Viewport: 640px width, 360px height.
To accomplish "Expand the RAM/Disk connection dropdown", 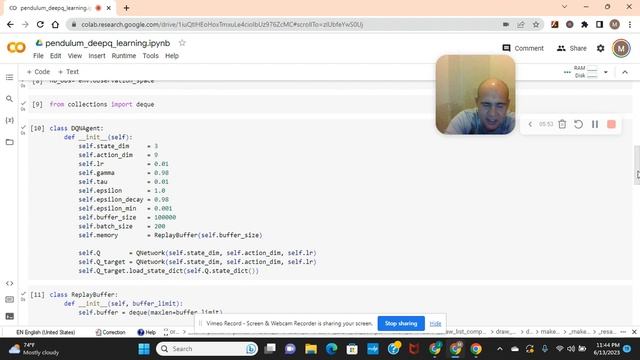I will click(606, 72).
